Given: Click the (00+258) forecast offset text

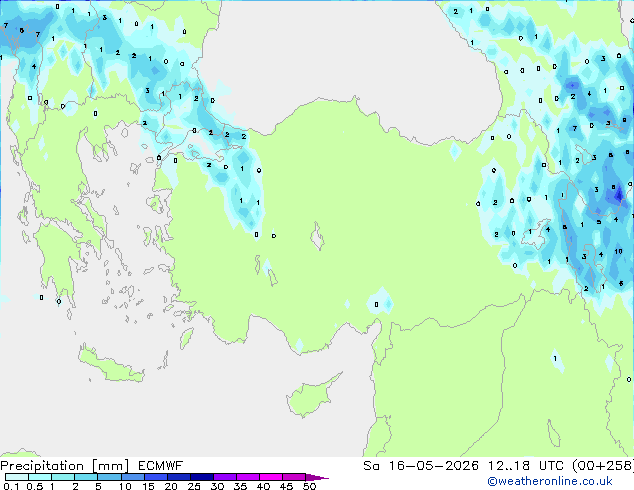Looking at the screenshot, I should tap(602, 466).
